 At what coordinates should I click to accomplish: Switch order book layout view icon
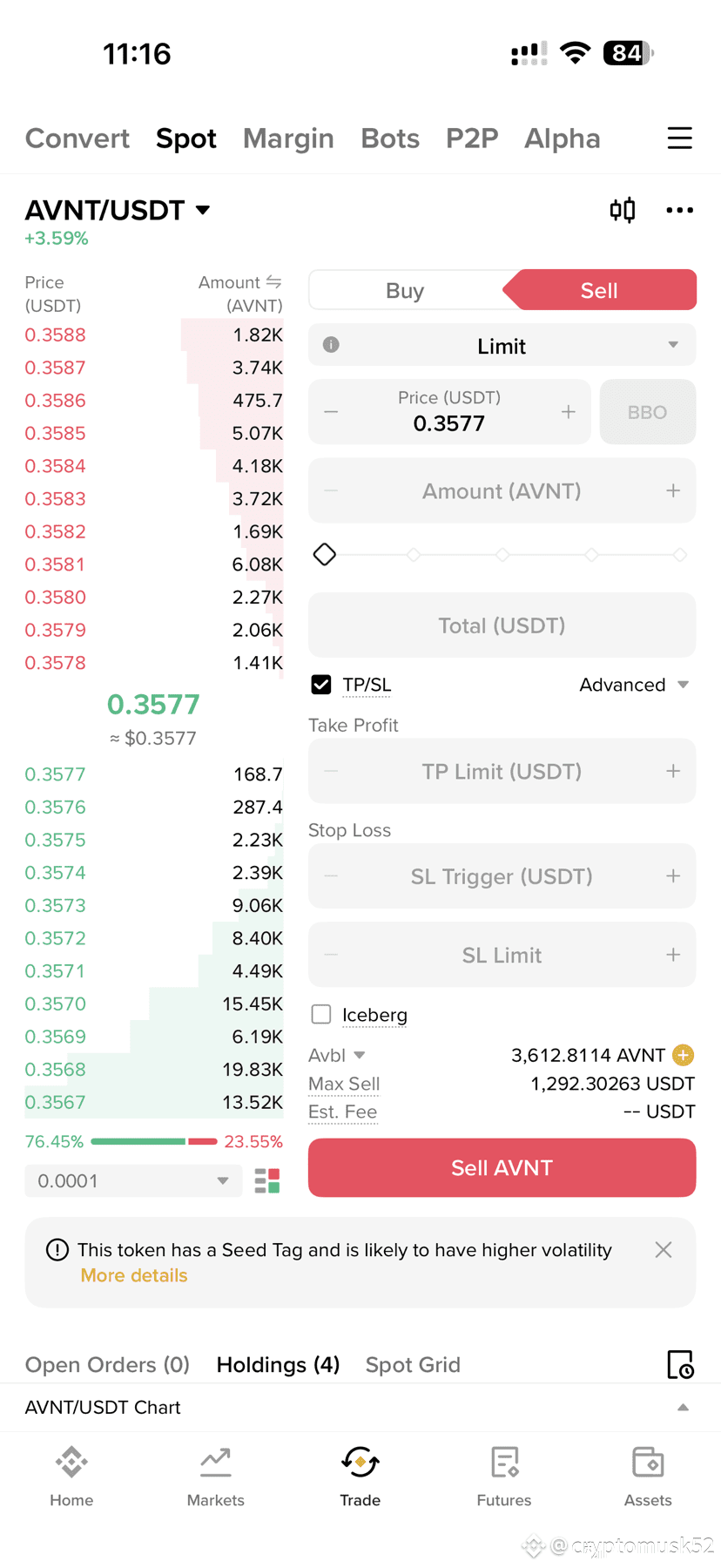[x=267, y=1181]
